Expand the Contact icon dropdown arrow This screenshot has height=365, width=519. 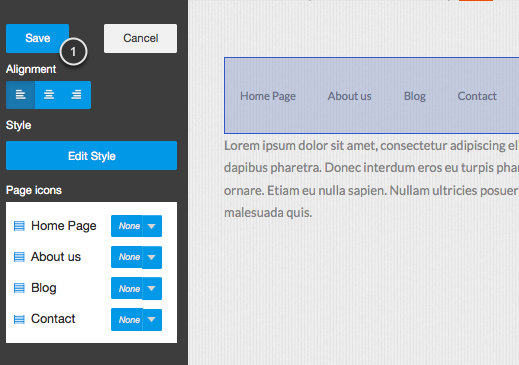[152, 320]
